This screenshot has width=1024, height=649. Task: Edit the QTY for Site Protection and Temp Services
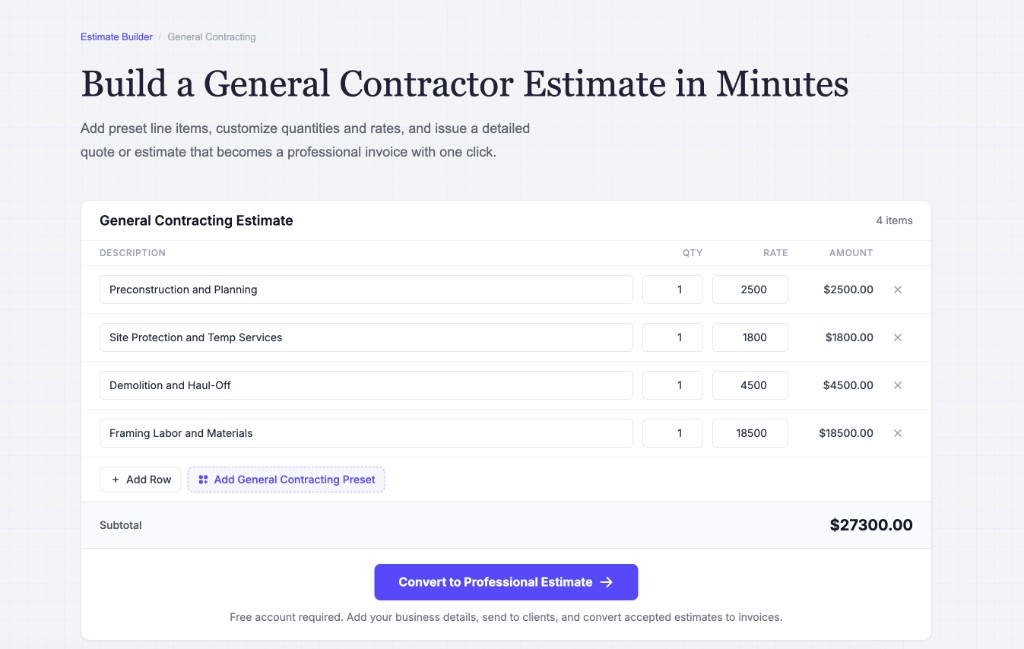coord(672,337)
